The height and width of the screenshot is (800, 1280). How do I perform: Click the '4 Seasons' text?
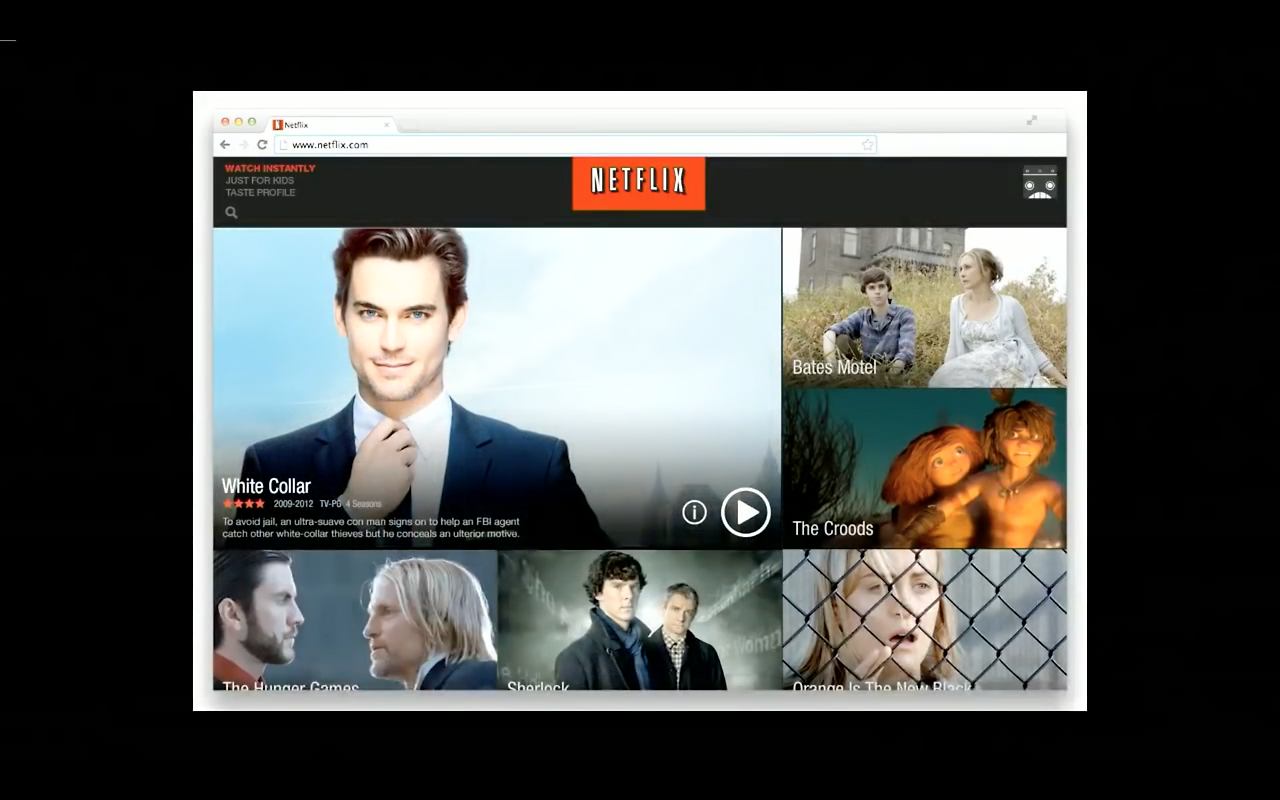pos(364,504)
